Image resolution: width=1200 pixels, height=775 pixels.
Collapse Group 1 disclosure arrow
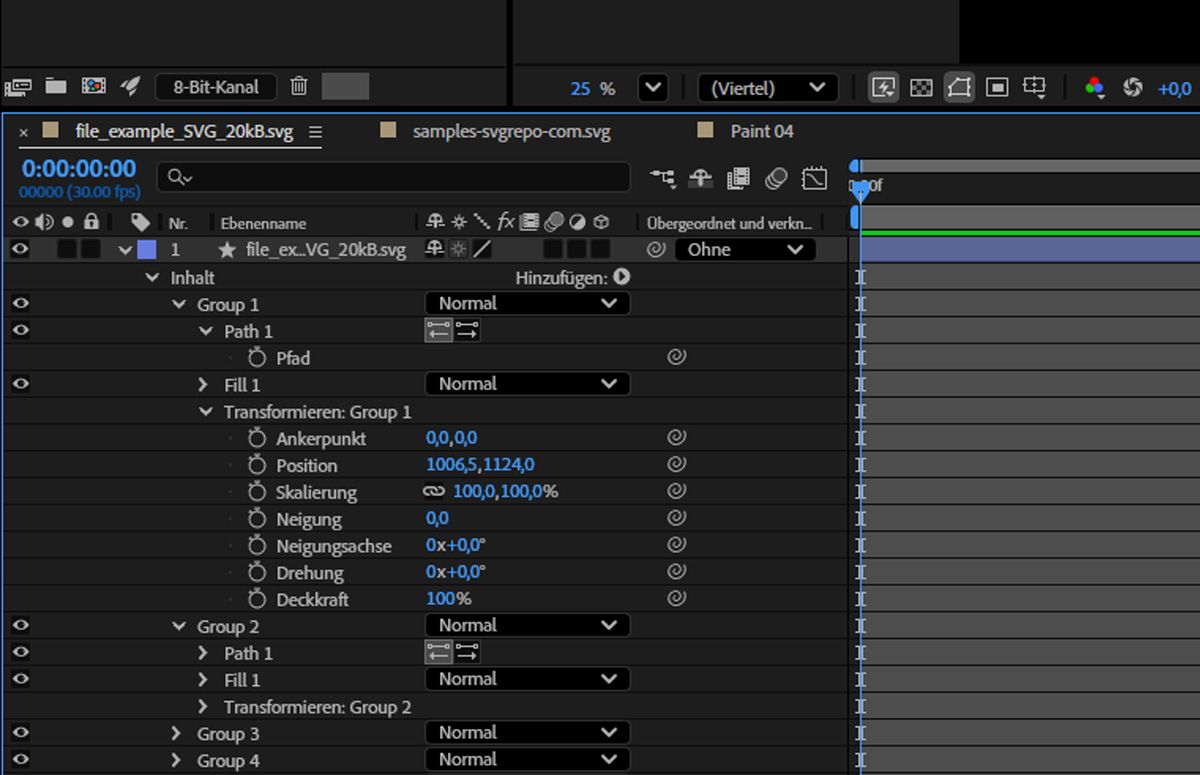pyautogui.click(x=179, y=305)
